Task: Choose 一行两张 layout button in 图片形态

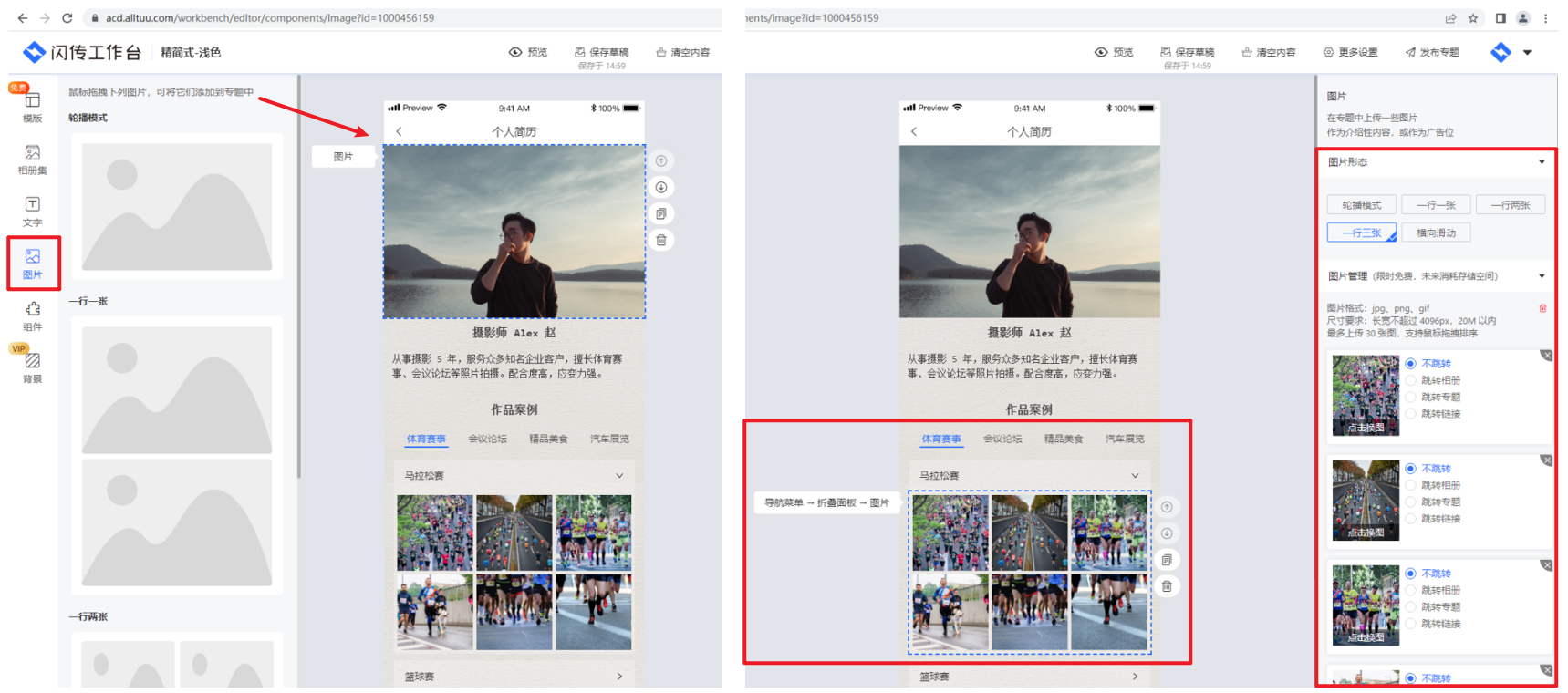Action: click(x=1511, y=205)
